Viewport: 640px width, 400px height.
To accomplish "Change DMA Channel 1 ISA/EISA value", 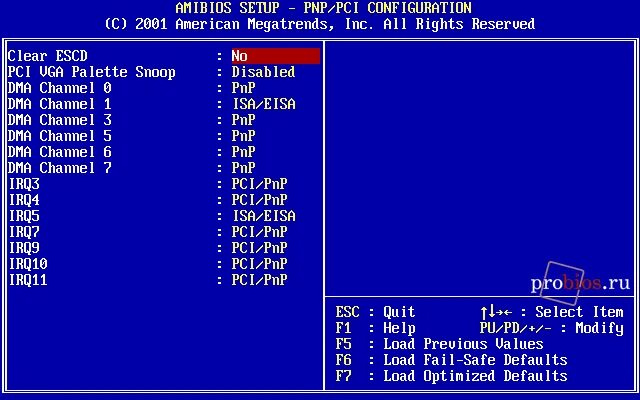I will click(x=264, y=104).
